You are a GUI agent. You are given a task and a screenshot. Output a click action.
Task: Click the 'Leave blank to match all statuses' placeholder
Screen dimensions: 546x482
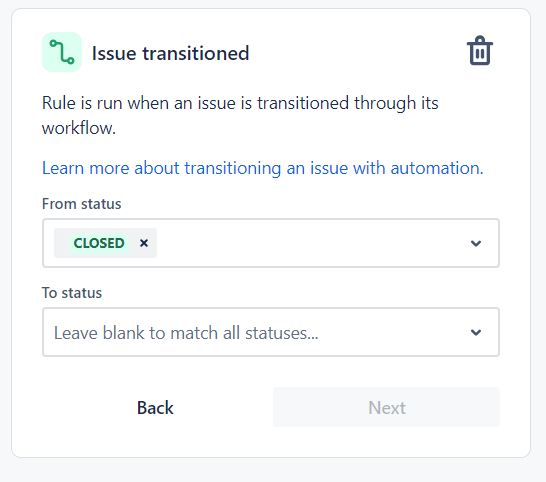[x=186, y=333]
